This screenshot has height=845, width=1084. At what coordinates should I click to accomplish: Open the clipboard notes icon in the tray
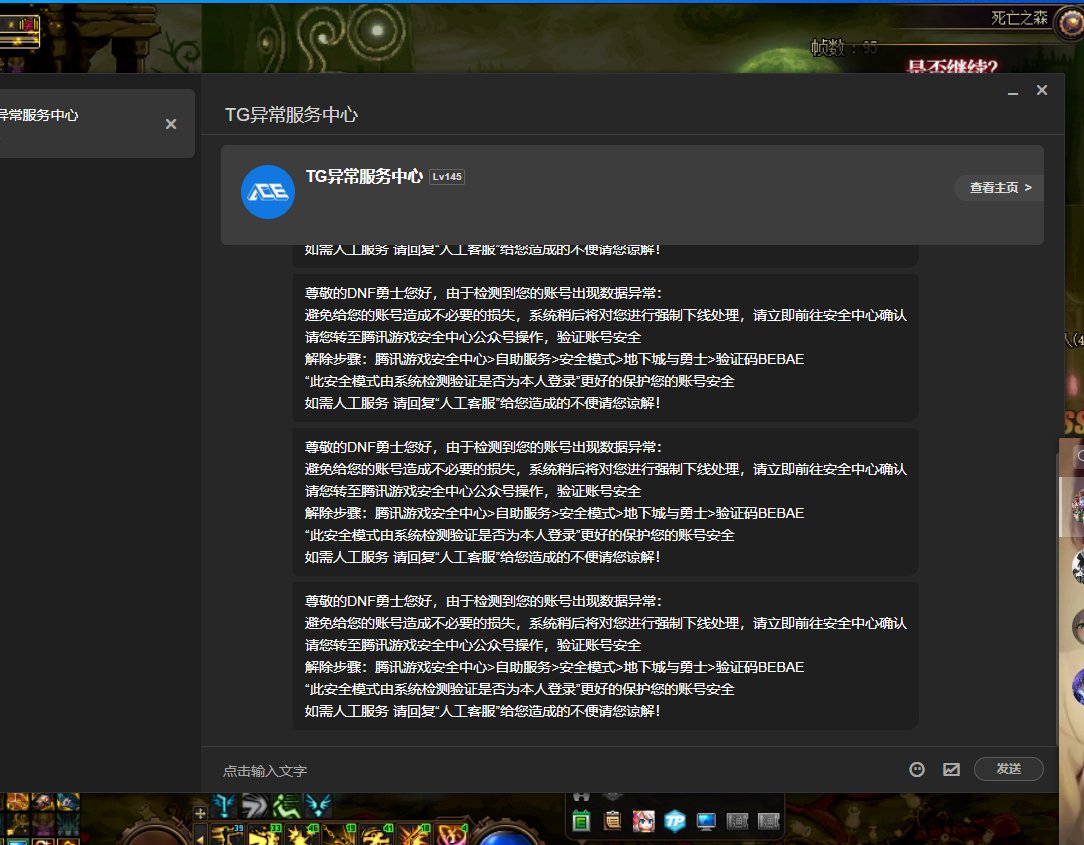click(x=611, y=820)
